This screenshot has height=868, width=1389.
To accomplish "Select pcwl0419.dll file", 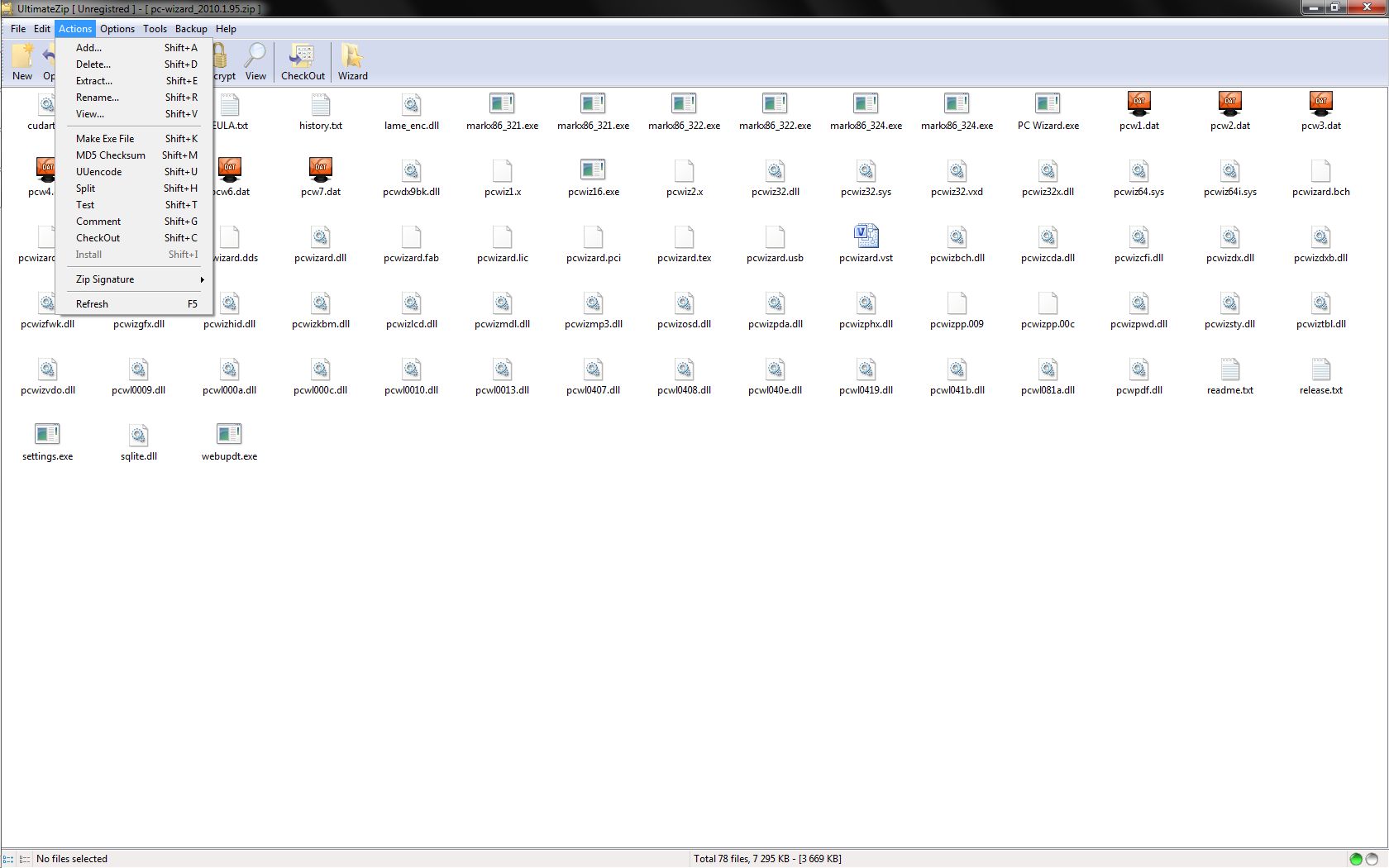I will pyautogui.click(x=866, y=376).
